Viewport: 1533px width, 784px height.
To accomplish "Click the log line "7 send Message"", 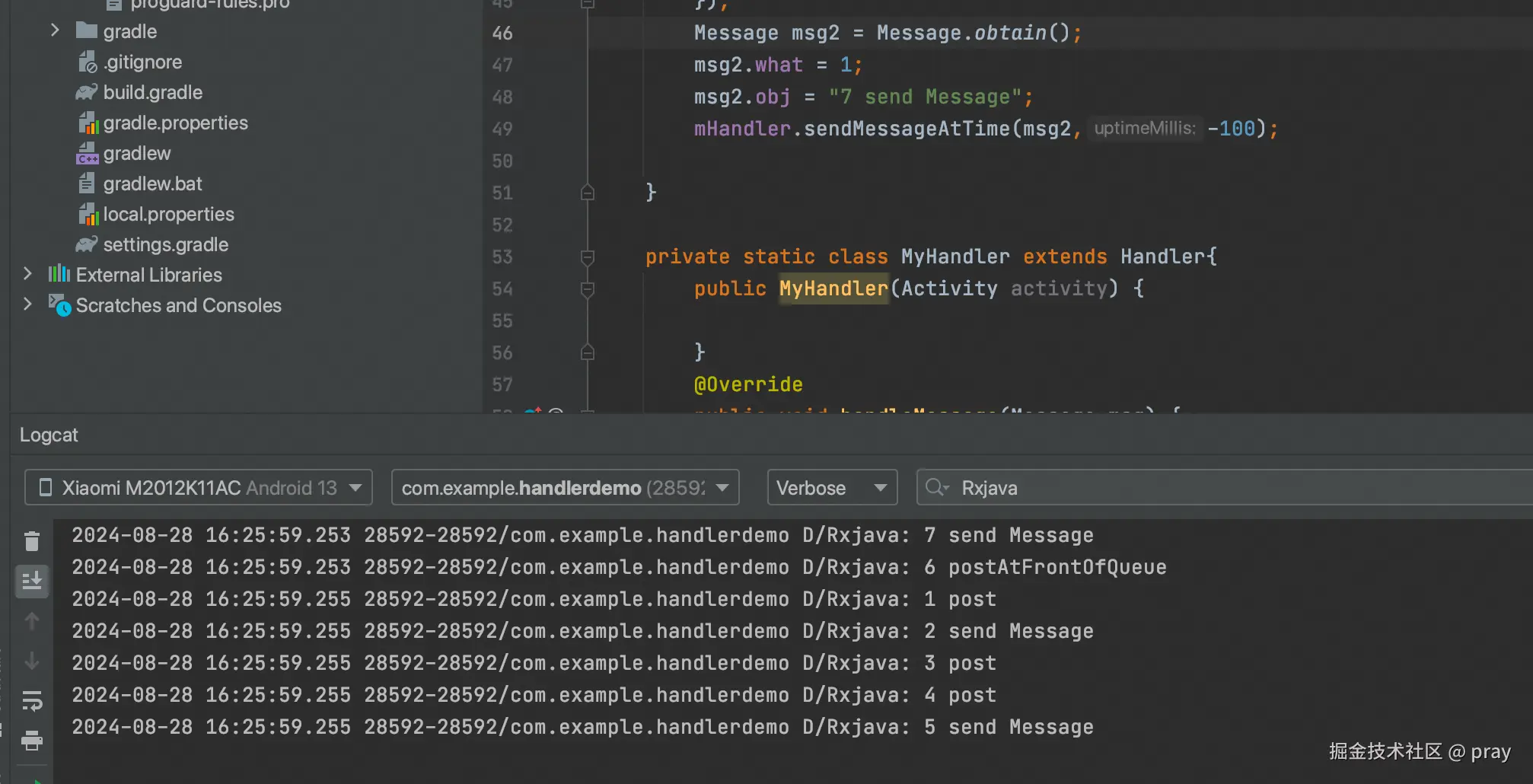I will pyautogui.click(x=583, y=535).
